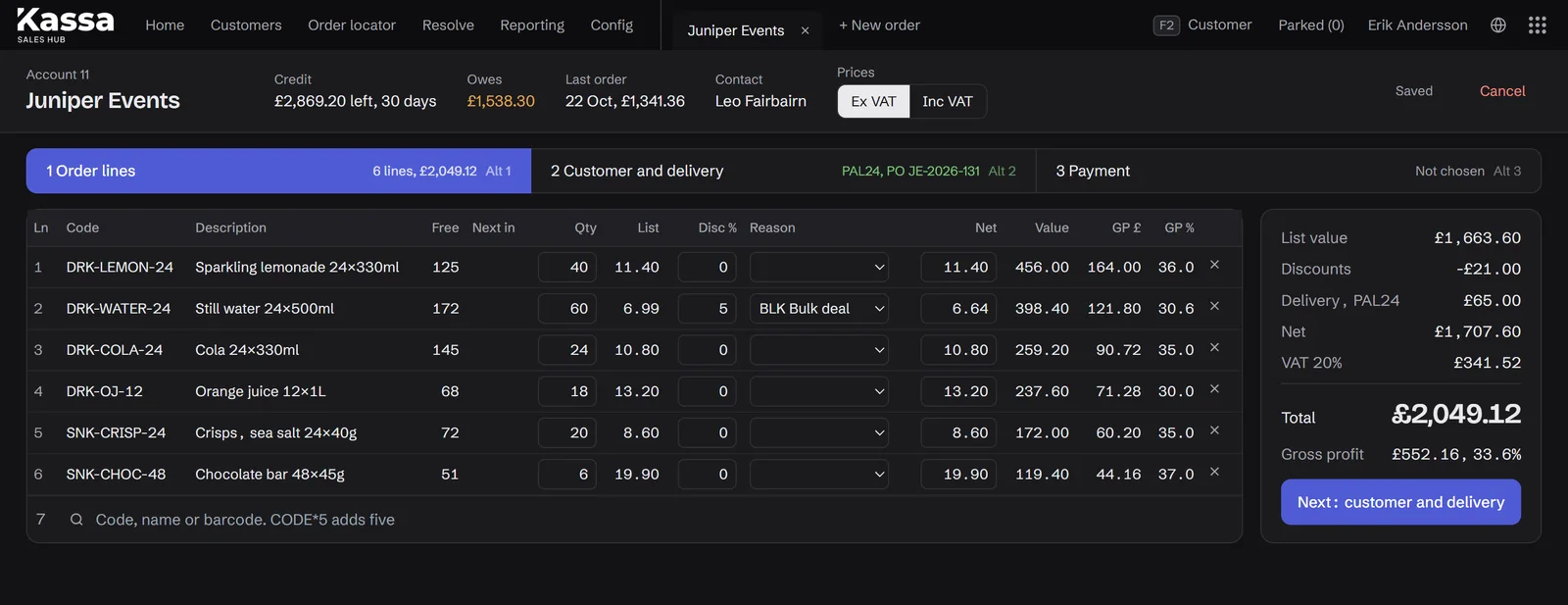1568x605 pixels.
Task: Edit quantity 40 for Sparkling lemonade
Action: pos(566,267)
